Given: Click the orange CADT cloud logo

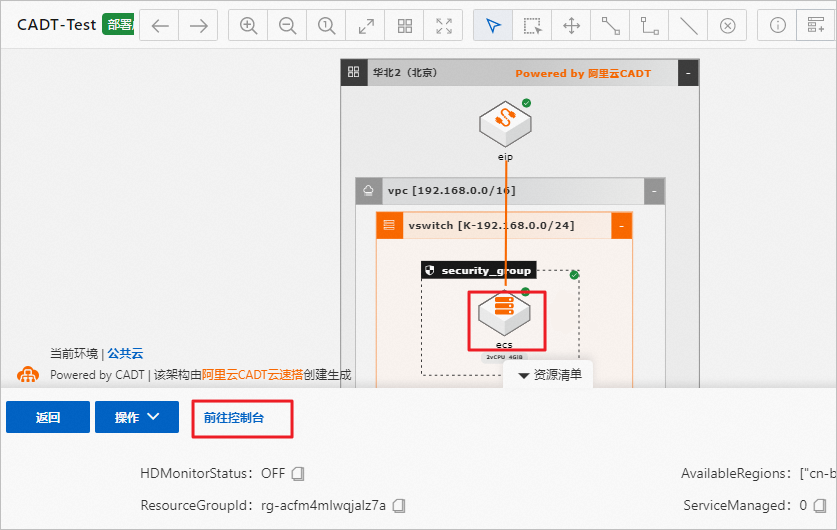Looking at the screenshot, I should 28,374.
